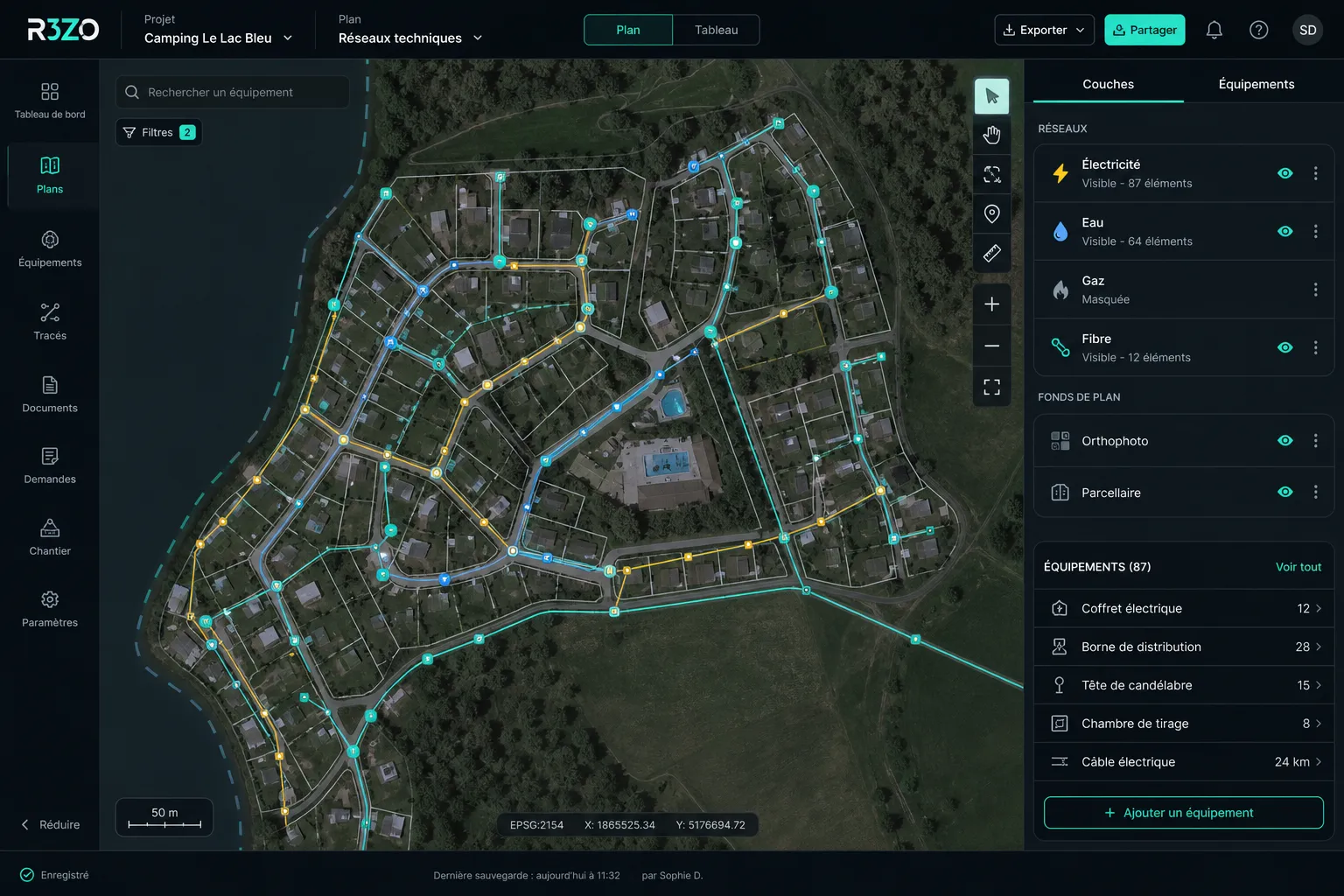Open the Filtres button
Image resolution: width=1344 pixels, height=896 pixels.
click(158, 132)
